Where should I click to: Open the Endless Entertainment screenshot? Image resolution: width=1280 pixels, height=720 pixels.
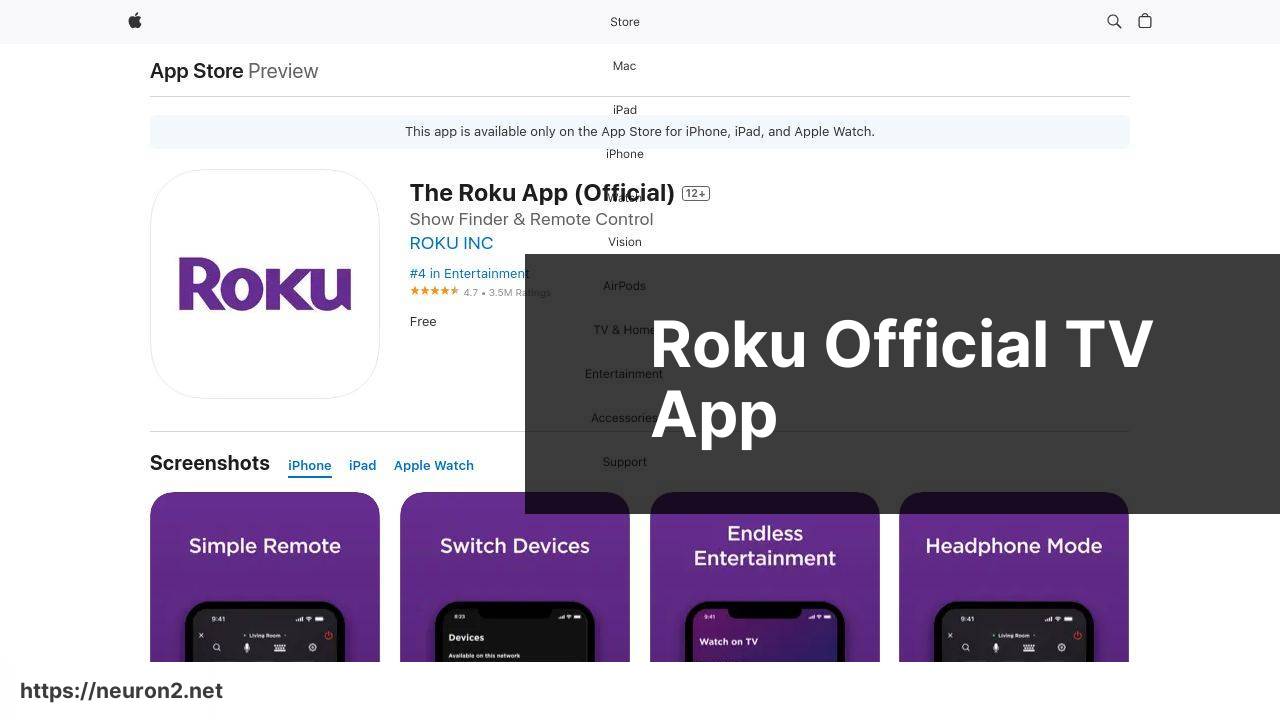point(765,577)
